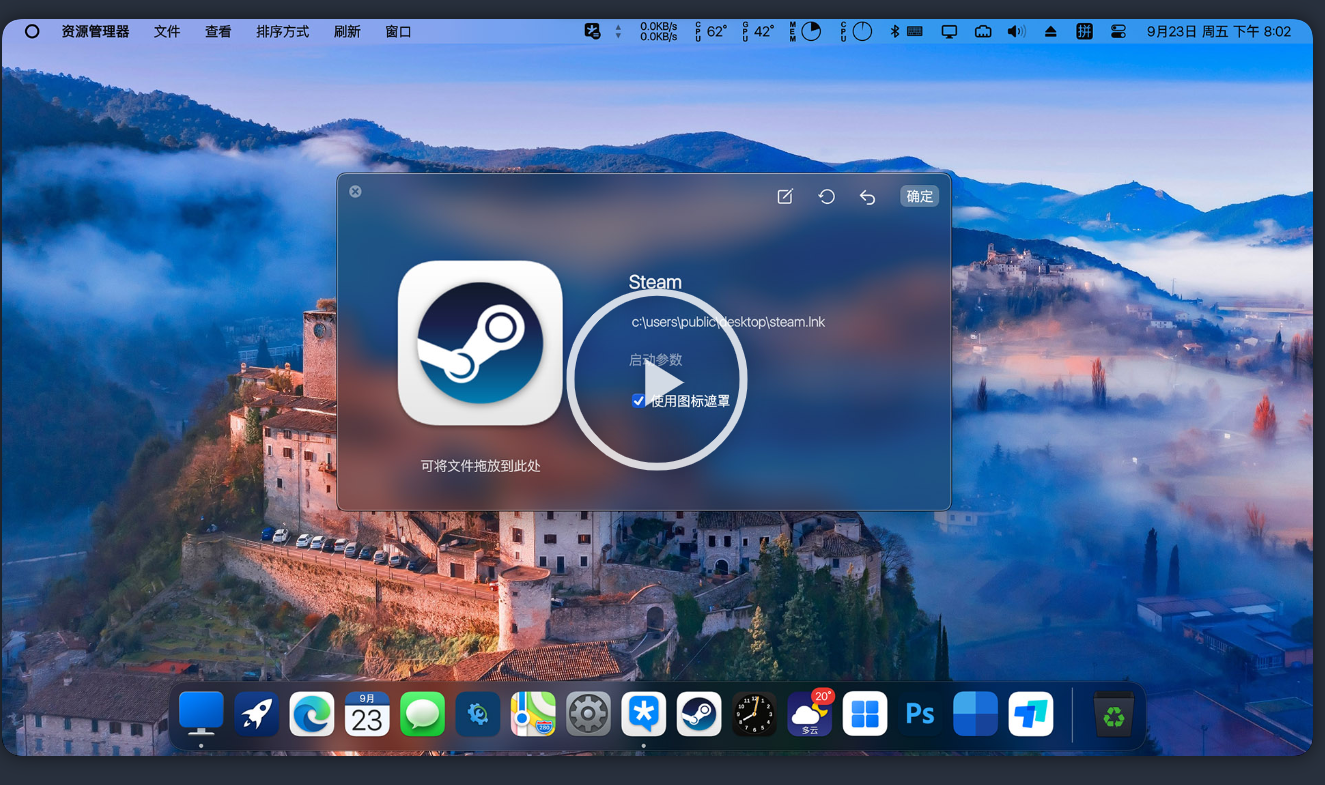
Task: Open the weather icon showing 20° 多云
Action: [x=809, y=713]
